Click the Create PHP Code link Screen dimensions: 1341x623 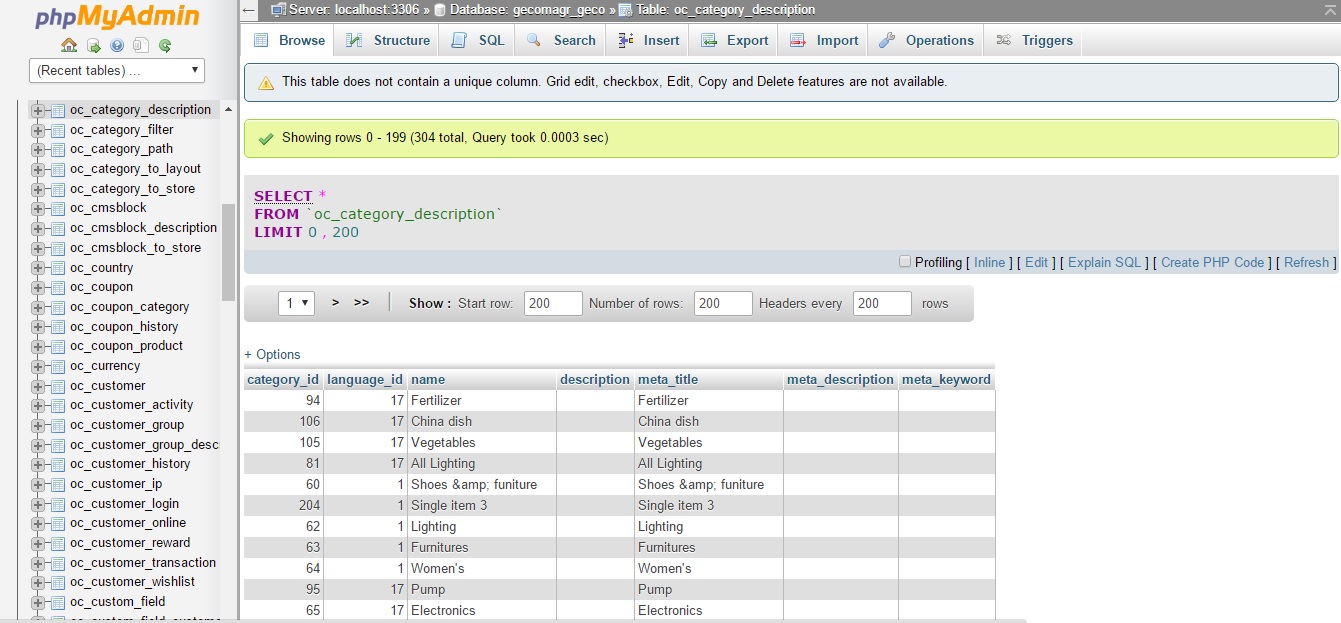pyautogui.click(x=1212, y=263)
